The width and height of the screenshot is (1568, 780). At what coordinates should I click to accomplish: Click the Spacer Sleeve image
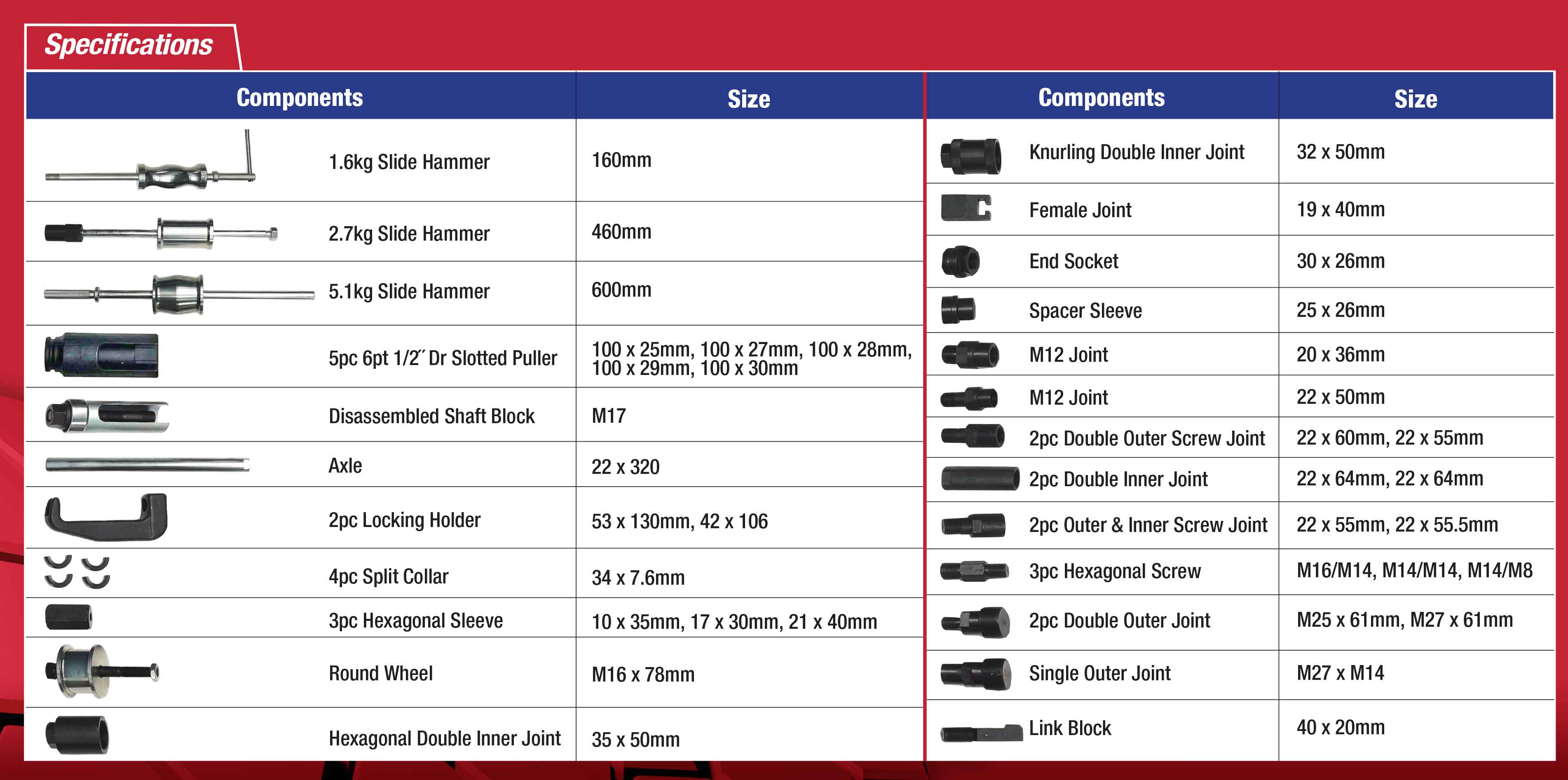(x=958, y=310)
